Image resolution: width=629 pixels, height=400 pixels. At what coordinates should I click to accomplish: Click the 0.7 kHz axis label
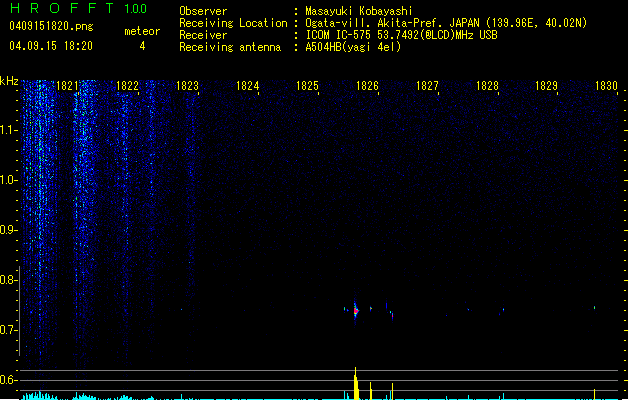point(8,330)
